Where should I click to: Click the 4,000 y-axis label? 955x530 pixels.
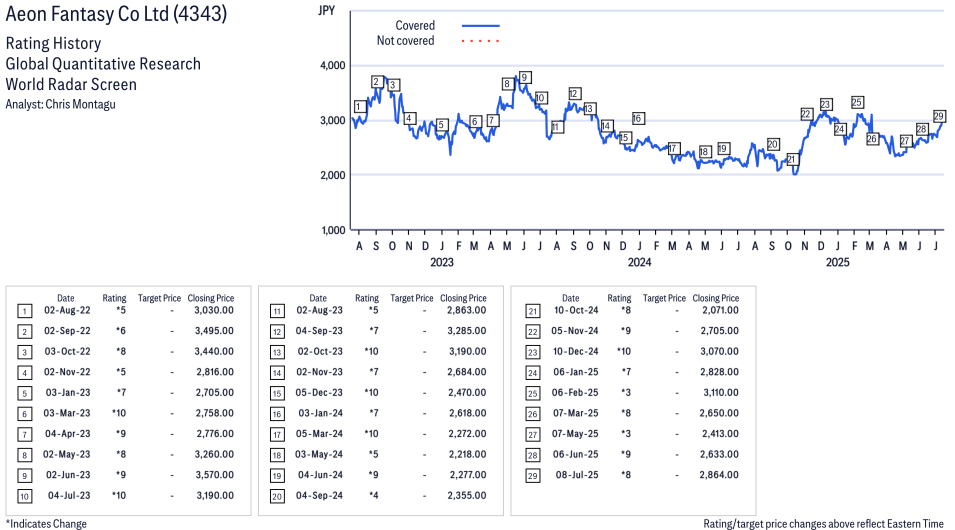[x=333, y=65]
